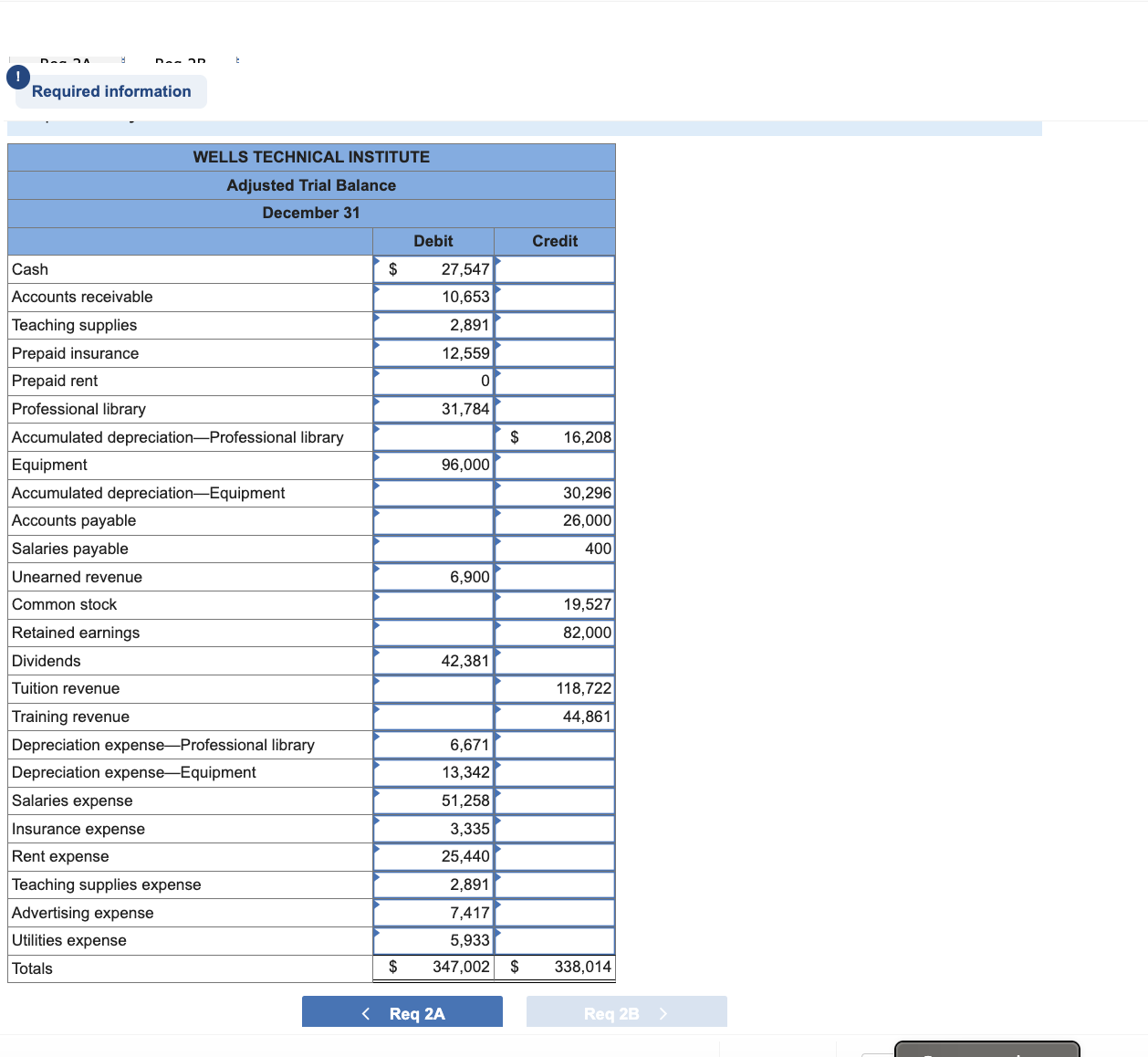This screenshot has height=1057, width=1148.
Task: Click the Required information label
Action: (x=110, y=91)
